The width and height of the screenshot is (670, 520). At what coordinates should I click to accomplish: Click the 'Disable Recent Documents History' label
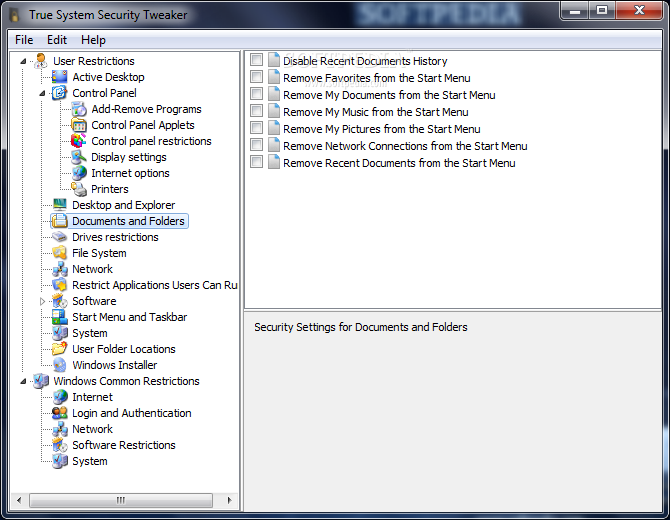365,61
